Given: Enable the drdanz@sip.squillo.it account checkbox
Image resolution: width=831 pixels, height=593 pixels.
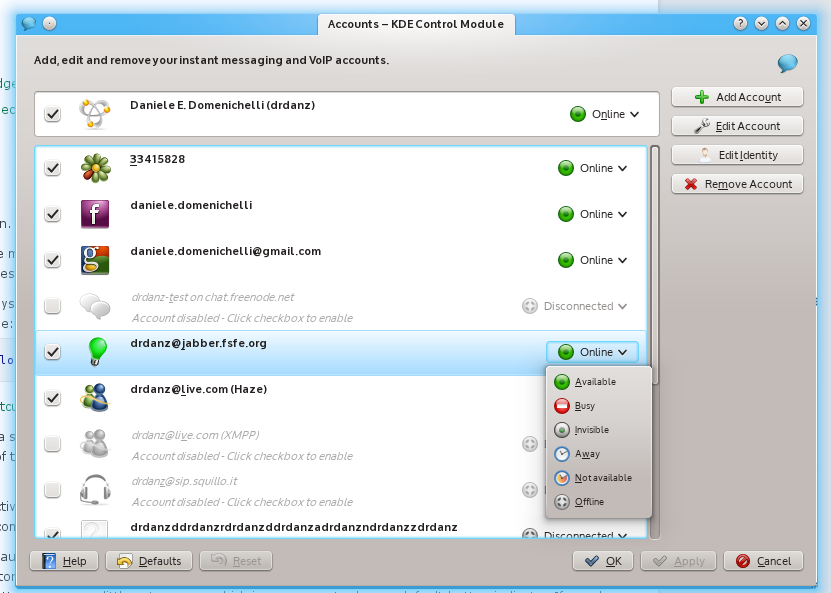Looking at the screenshot, I should point(53,490).
